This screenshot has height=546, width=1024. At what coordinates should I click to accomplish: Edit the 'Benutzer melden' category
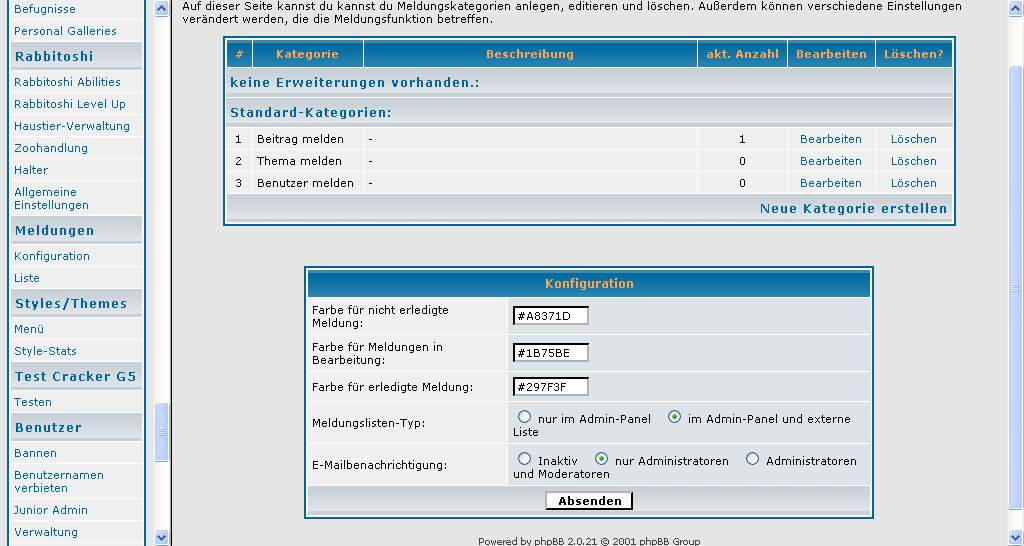830,183
